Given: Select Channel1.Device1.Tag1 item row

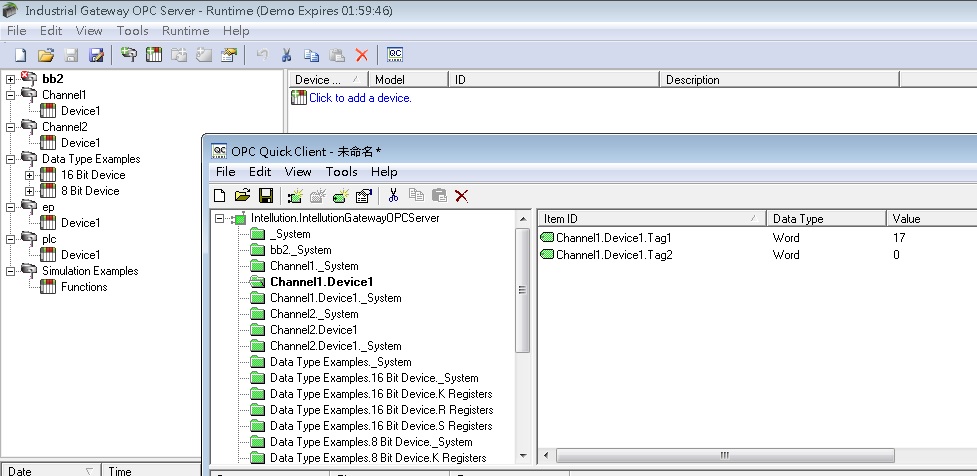Looking at the screenshot, I should 613,238.
